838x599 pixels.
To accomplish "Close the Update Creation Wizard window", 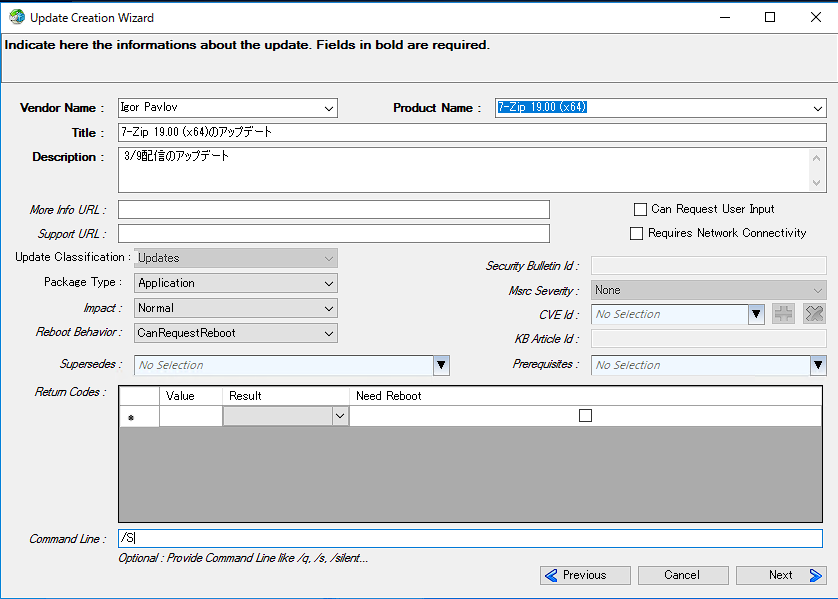I will tap(816, 17).
